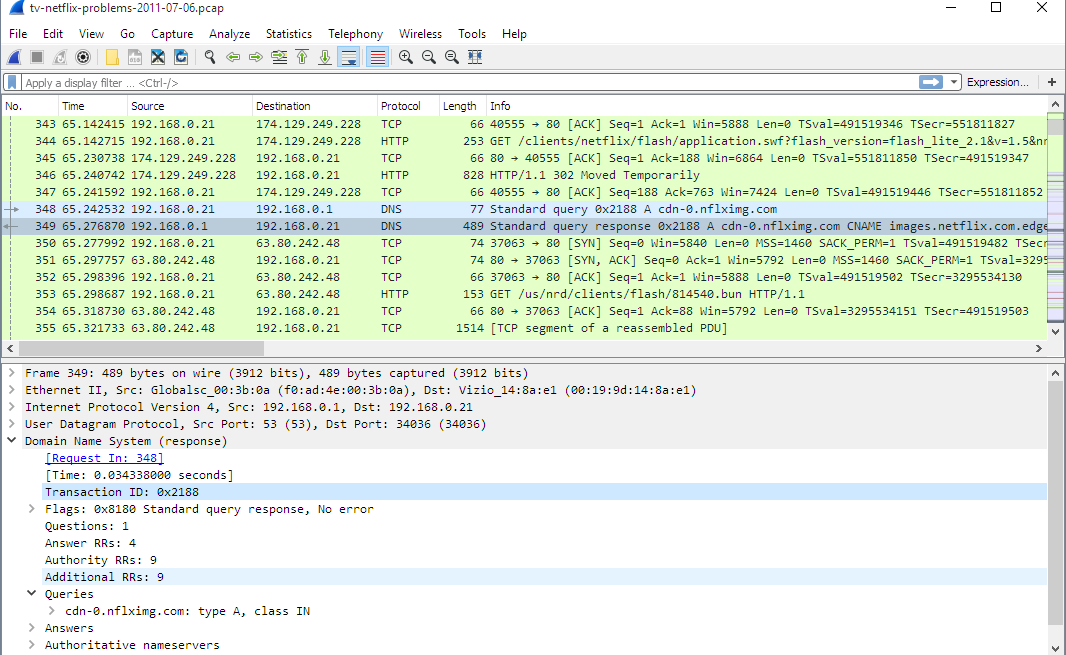Image resolution: width=1066 pixels, height=655 pixels.
Task: Open a capture file using folder icon
Action: coord(112,57)
